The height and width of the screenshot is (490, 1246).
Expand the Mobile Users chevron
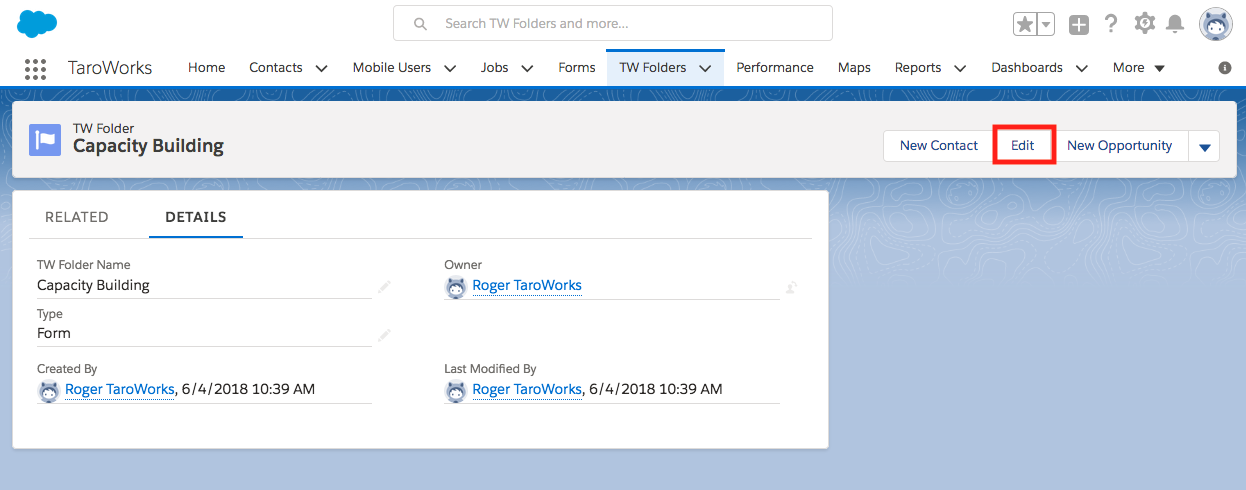(x=450, y=68)
